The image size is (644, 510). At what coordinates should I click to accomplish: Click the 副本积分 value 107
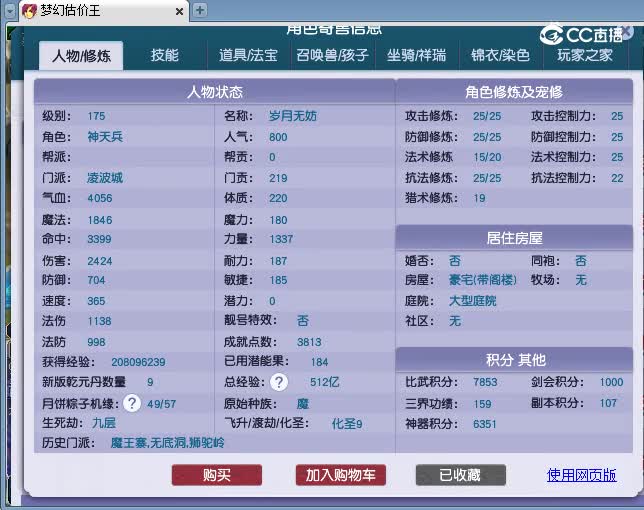click(x=608, y=403)
